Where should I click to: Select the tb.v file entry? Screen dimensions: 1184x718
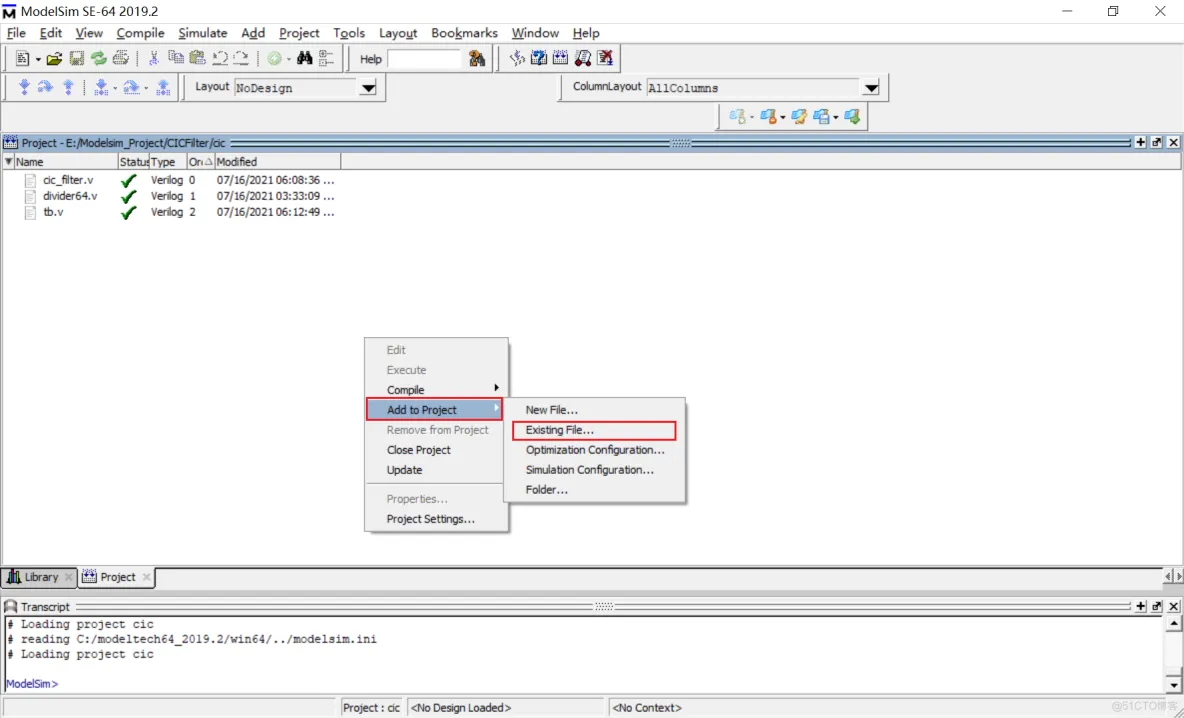click(53, 212)
